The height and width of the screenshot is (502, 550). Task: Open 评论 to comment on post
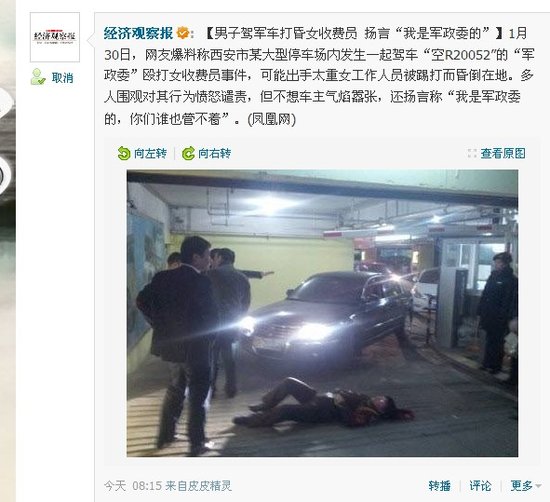(x=480, y=486)
